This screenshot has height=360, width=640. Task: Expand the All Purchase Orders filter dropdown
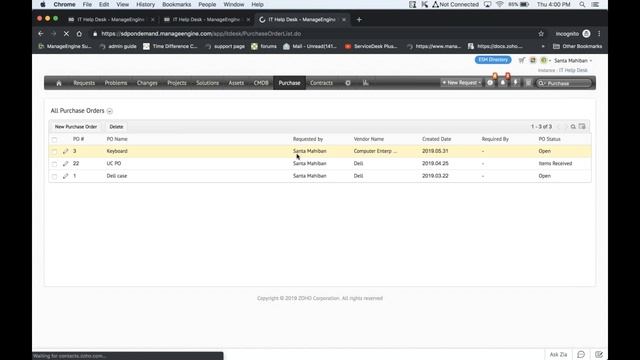coord(110,111)
